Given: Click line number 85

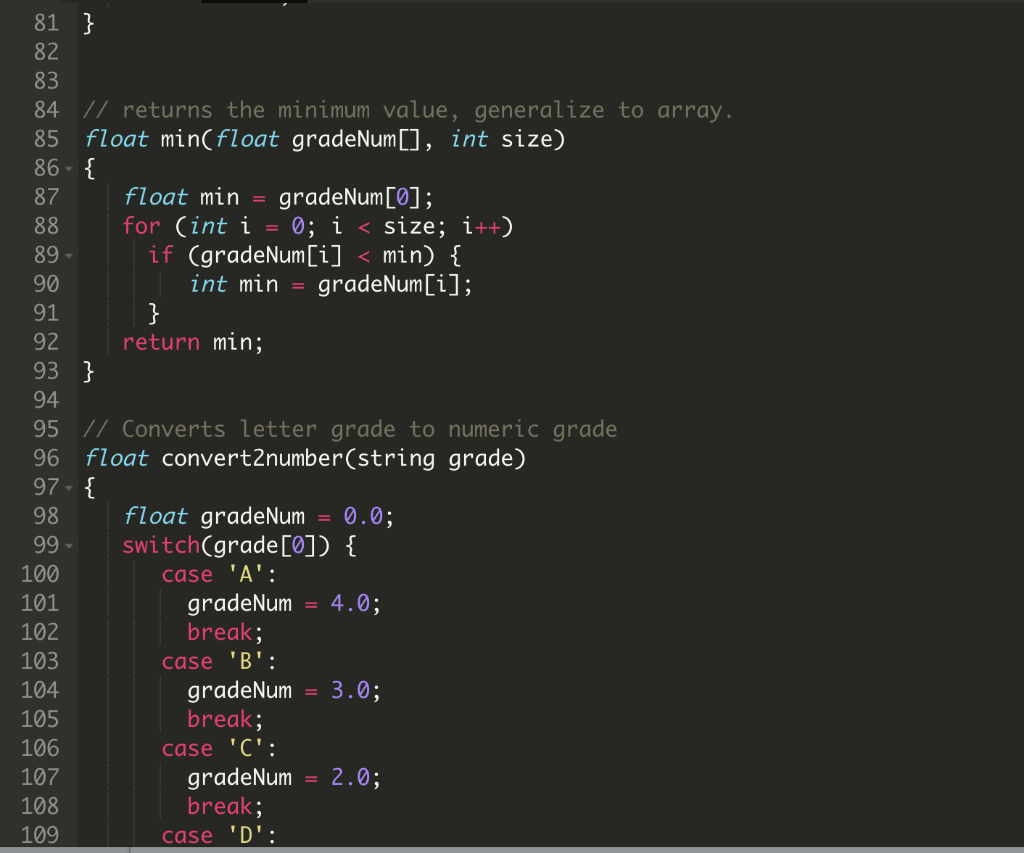Looking at the screenshot, I should [45, 139].
